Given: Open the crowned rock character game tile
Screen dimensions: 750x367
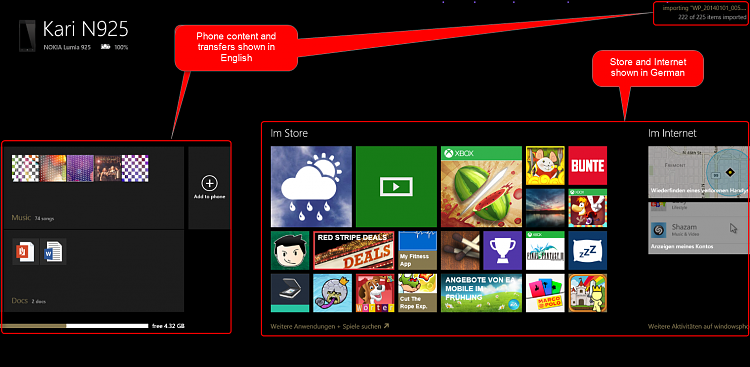Looking at the screenshot, I should pyautogui.click(x=332, y=293).
